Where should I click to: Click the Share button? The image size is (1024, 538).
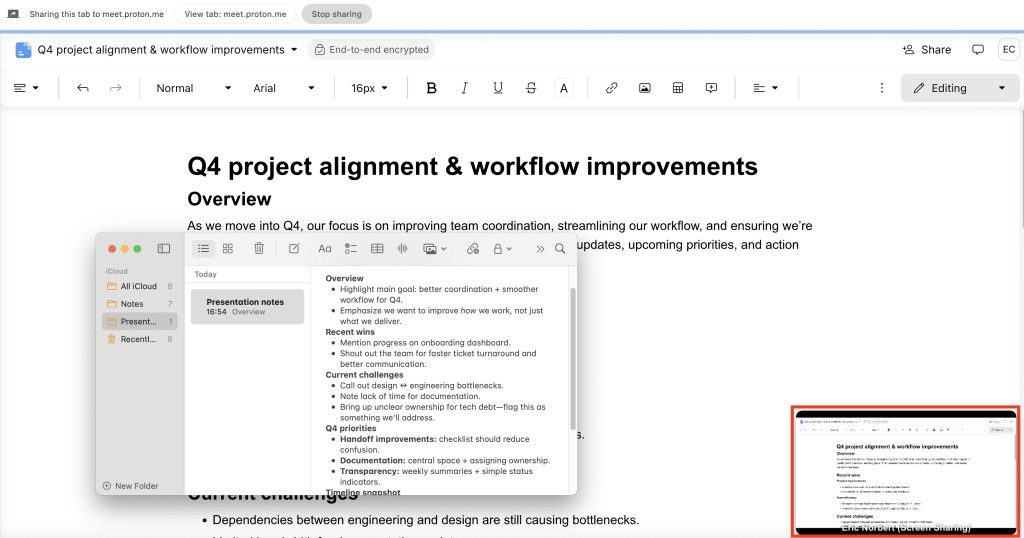(927, 50)
